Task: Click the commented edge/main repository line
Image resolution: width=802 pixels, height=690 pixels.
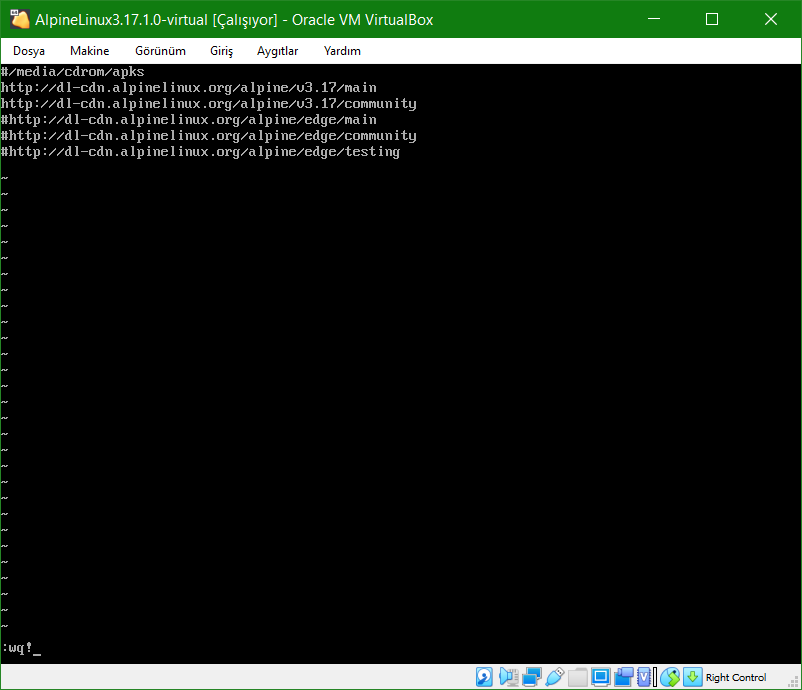Action: click(x=189, y=120)
